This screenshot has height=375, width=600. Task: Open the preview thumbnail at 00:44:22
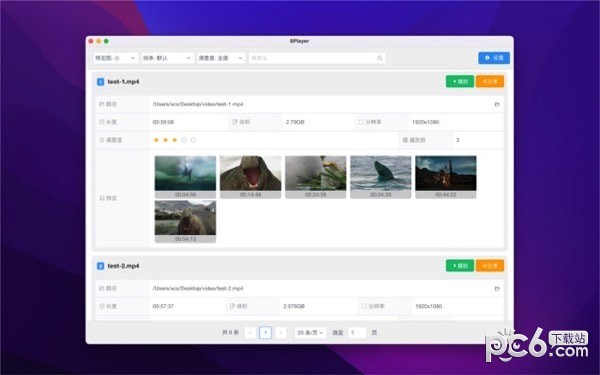(446, 177)
